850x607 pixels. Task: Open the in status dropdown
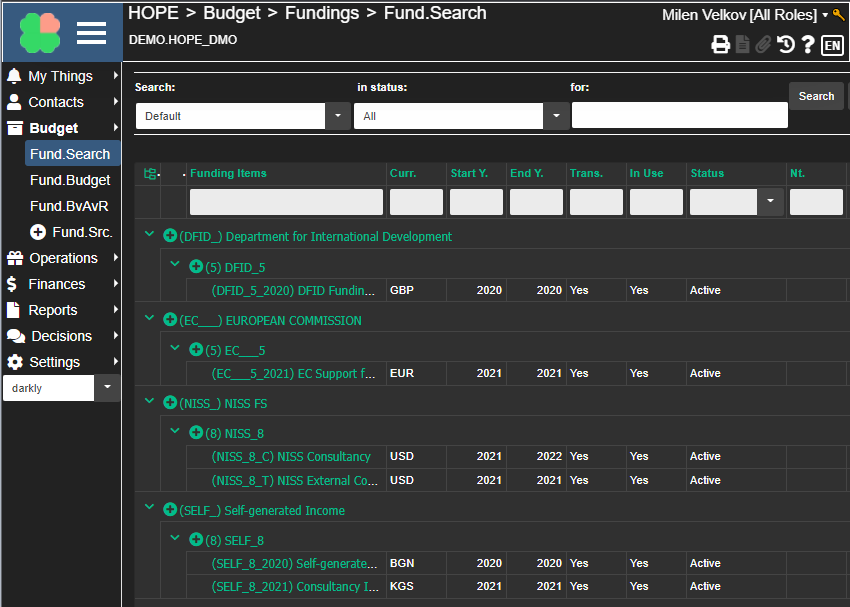556,115
